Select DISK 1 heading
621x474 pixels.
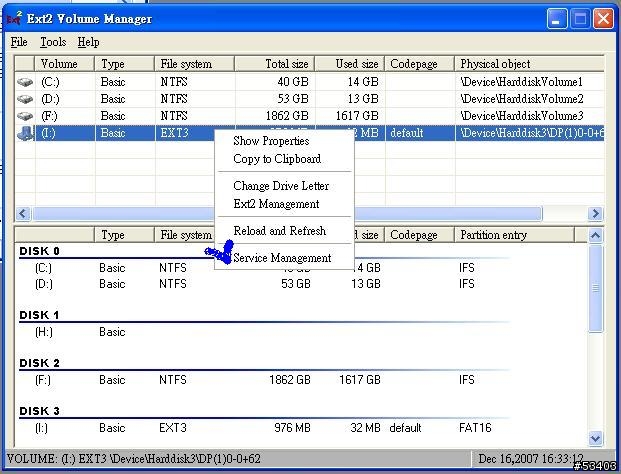point(39,315)
